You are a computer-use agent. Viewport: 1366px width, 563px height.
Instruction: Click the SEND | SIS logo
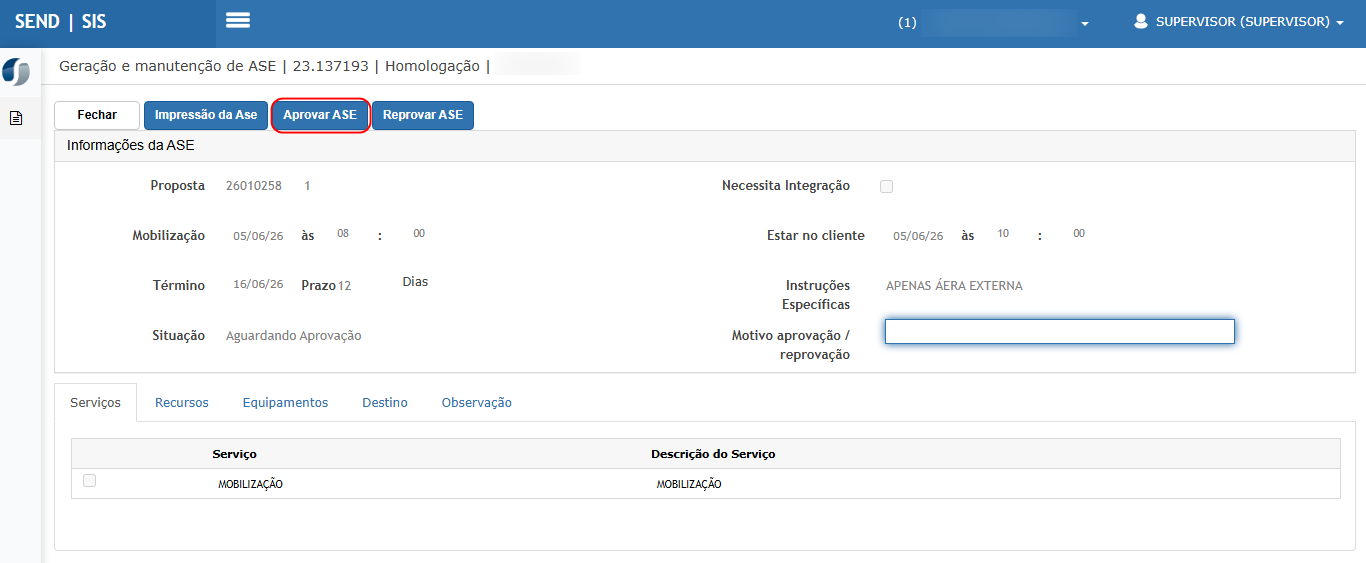point(61,21)
